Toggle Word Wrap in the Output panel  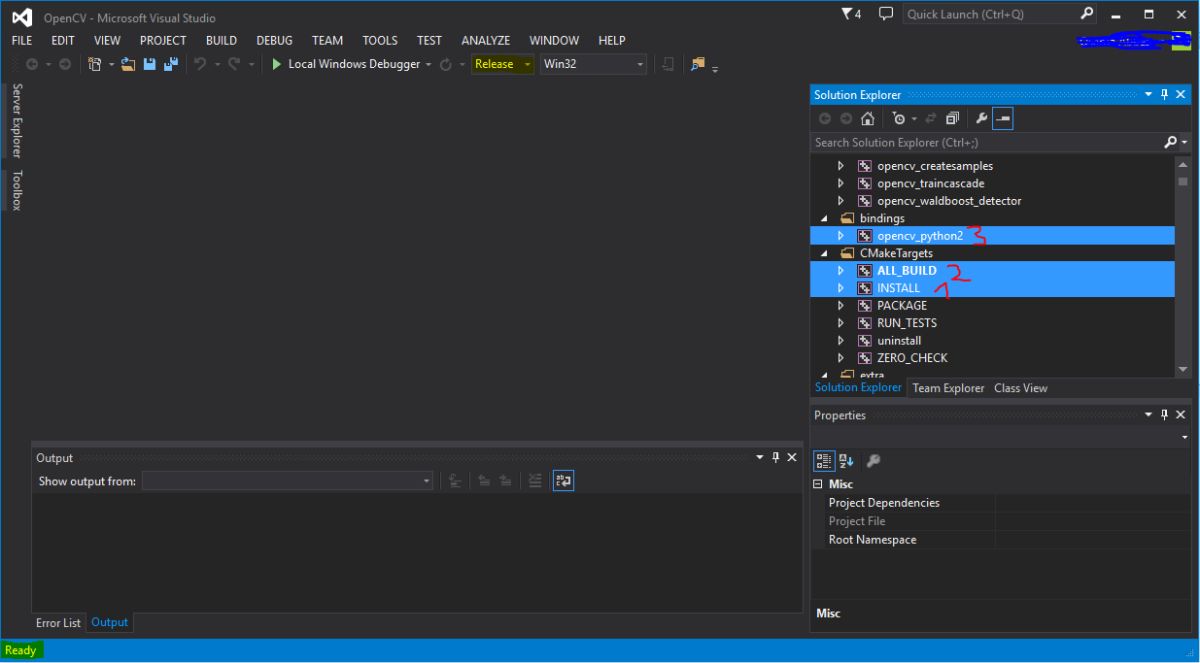(x=563, y=481)
